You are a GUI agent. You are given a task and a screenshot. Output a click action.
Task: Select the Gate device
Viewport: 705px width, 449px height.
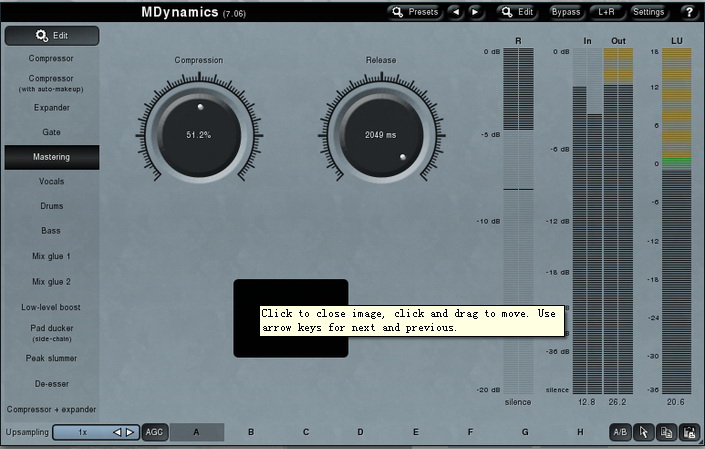(x=51, y=132)
